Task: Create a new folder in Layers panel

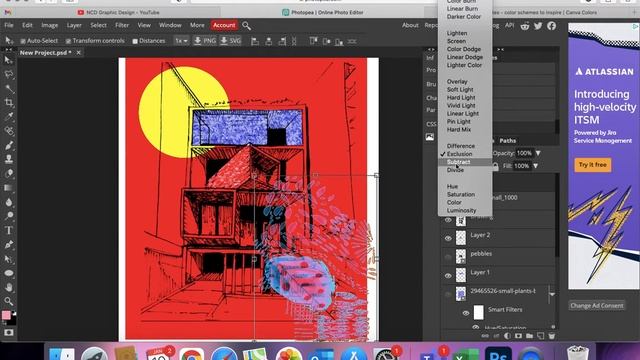Action: click(529, 336)
